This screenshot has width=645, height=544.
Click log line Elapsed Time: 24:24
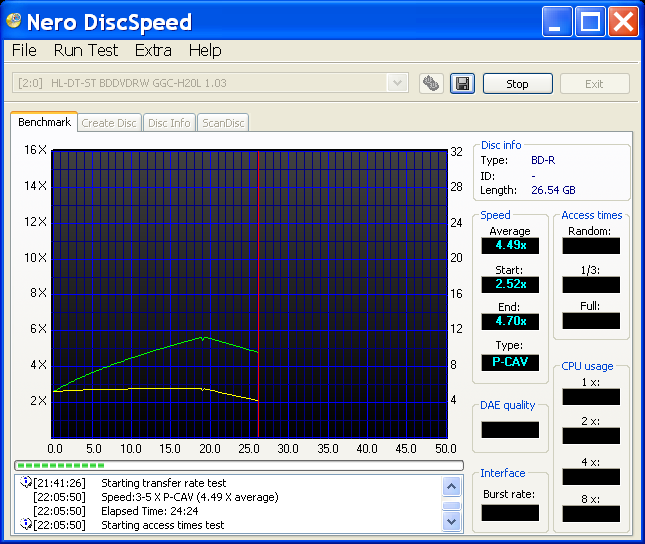(x=150, y=511)
